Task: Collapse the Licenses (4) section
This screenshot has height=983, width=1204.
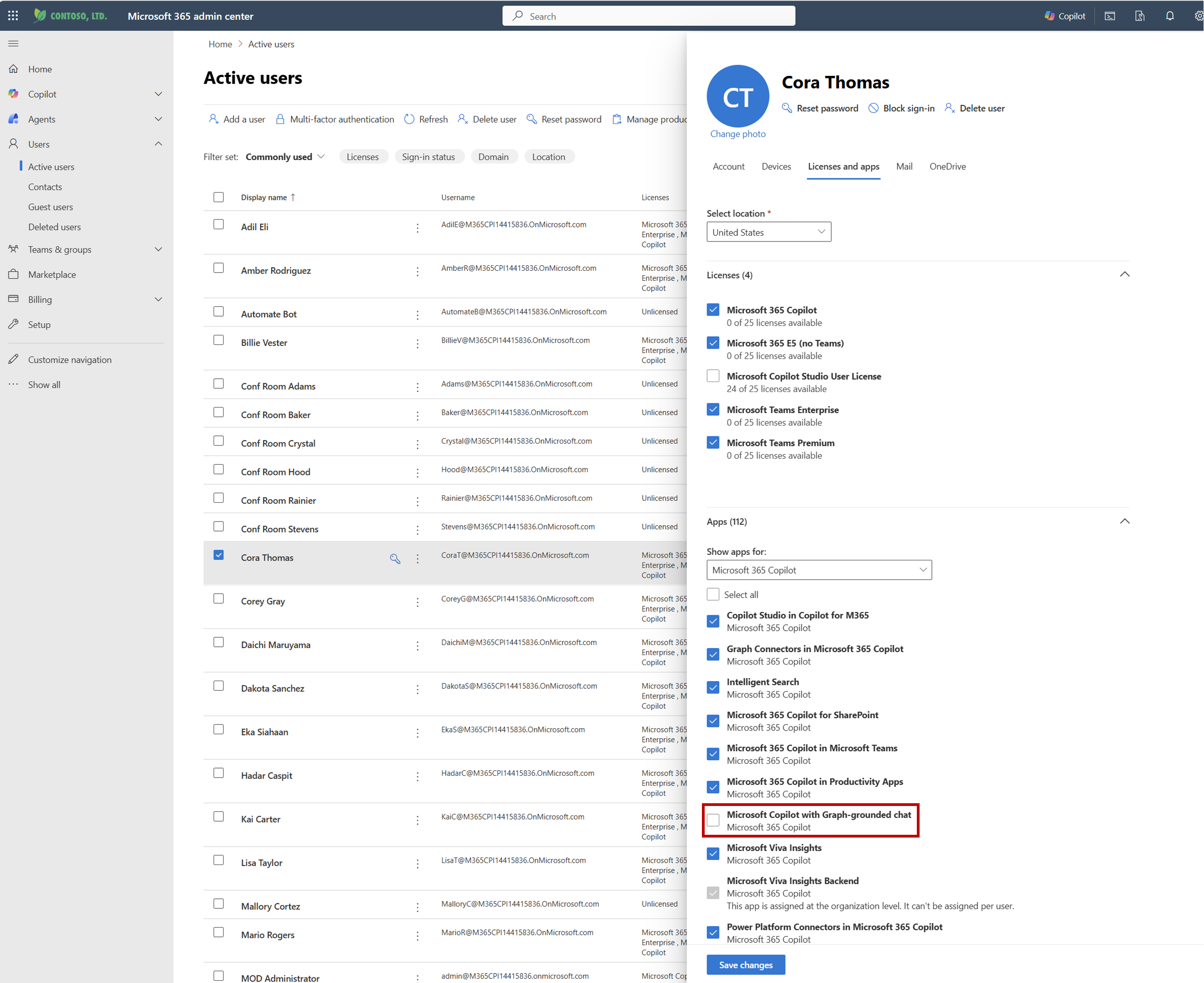Action: point(1125,274)
